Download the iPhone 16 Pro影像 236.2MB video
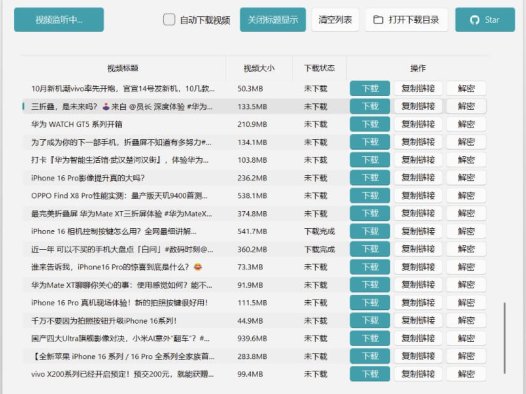 [x=370, y=178]
